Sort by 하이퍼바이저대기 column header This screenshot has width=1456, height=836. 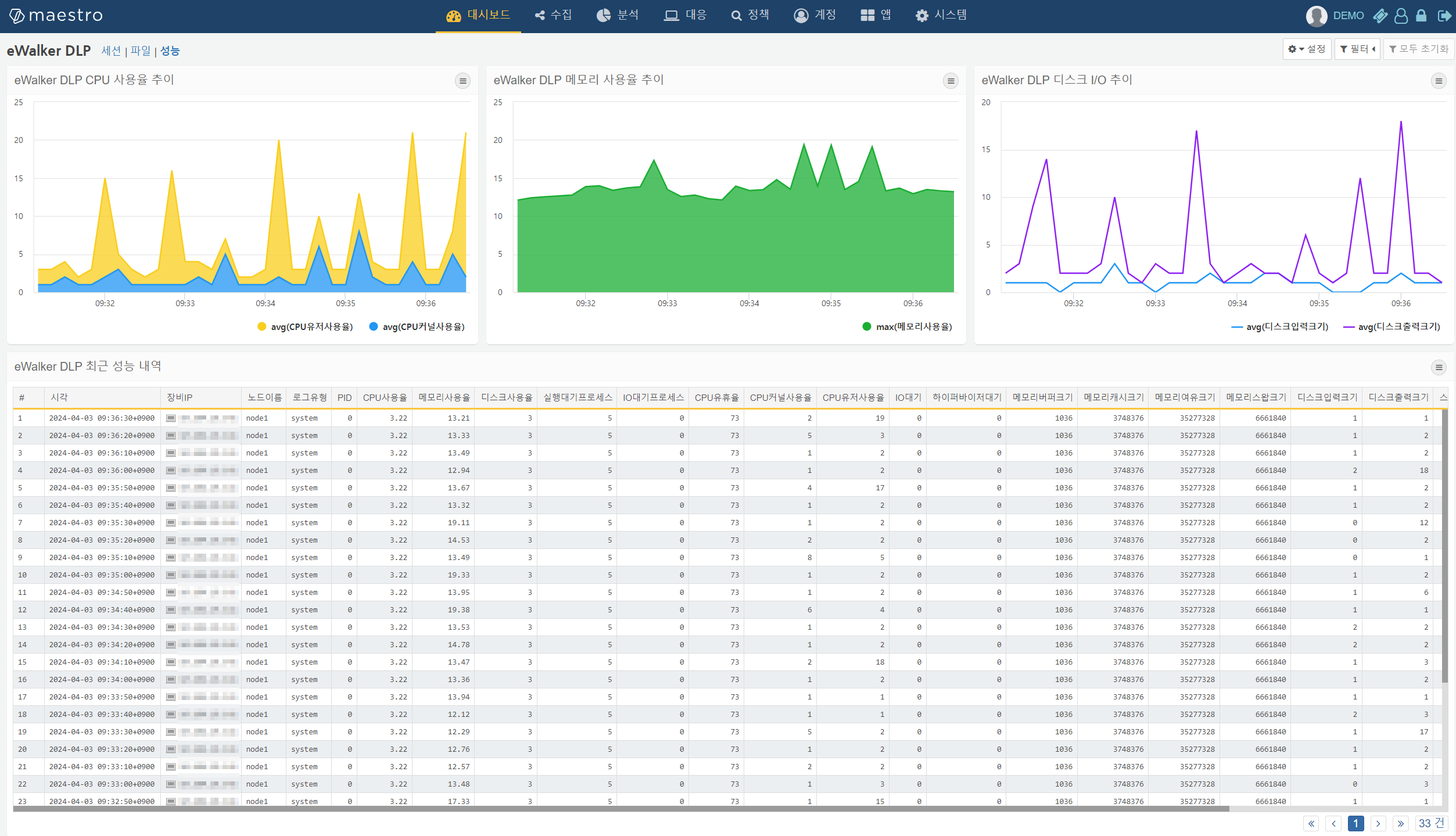click(x=967, y=397)
